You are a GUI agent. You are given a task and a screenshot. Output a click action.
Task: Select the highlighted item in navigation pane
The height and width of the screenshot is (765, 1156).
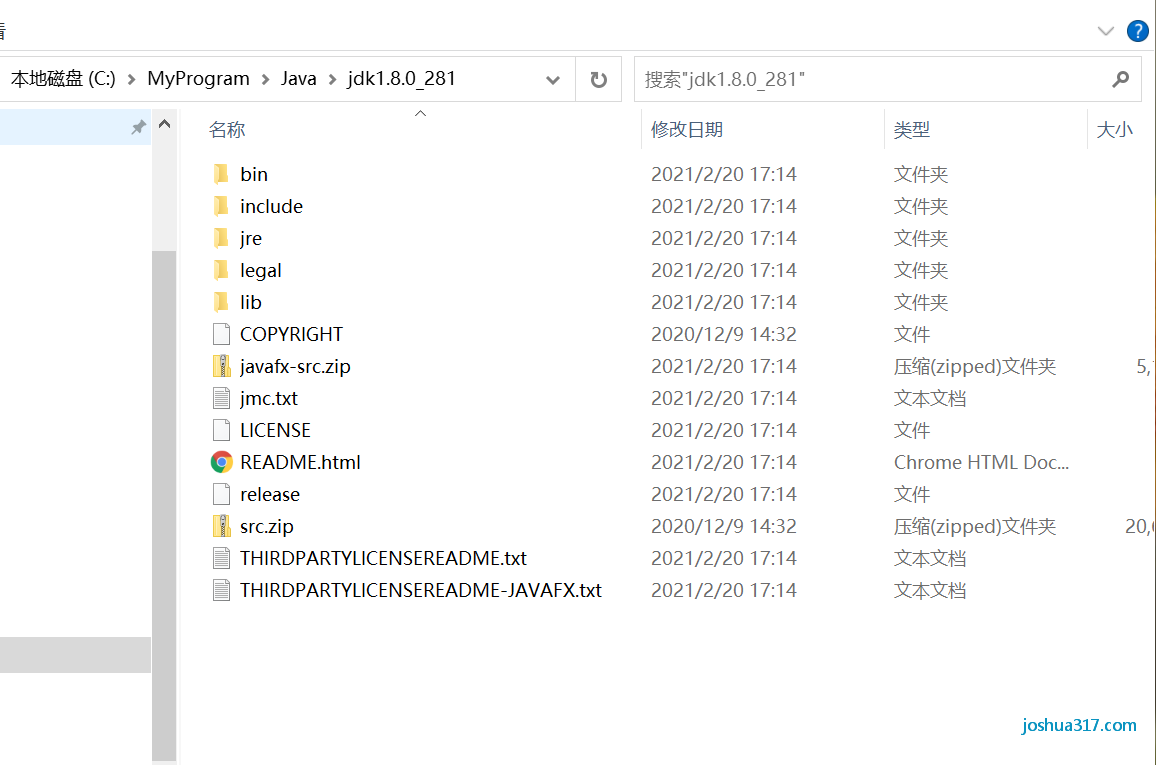(x=75, y=654)
